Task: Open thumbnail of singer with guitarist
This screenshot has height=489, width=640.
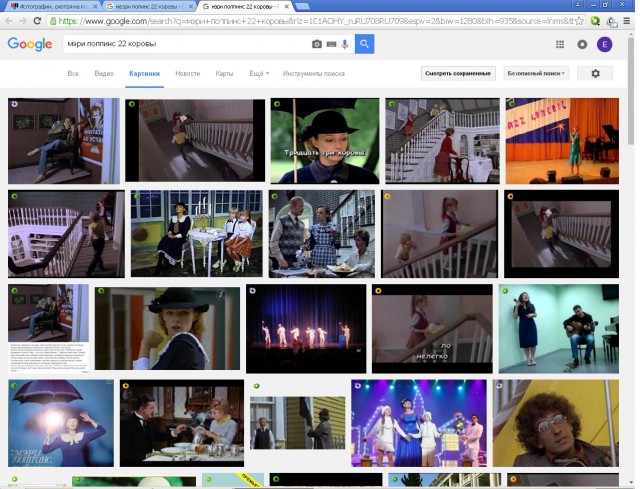Action: [x=559, y=329]
